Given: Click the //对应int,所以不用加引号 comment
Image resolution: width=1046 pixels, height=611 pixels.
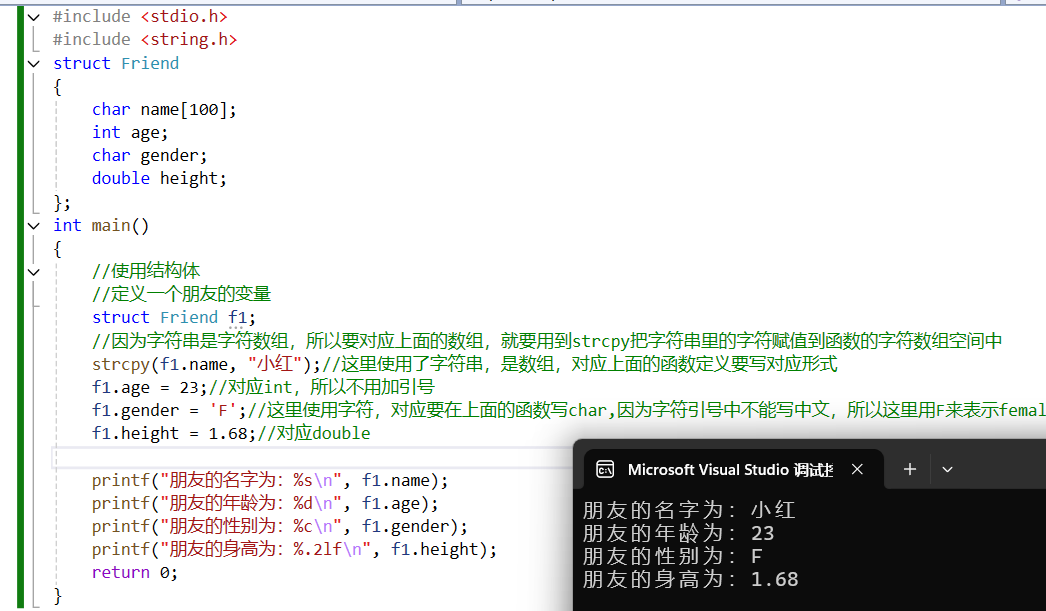Looking at the screenshot, I should (x=322, y=388).
